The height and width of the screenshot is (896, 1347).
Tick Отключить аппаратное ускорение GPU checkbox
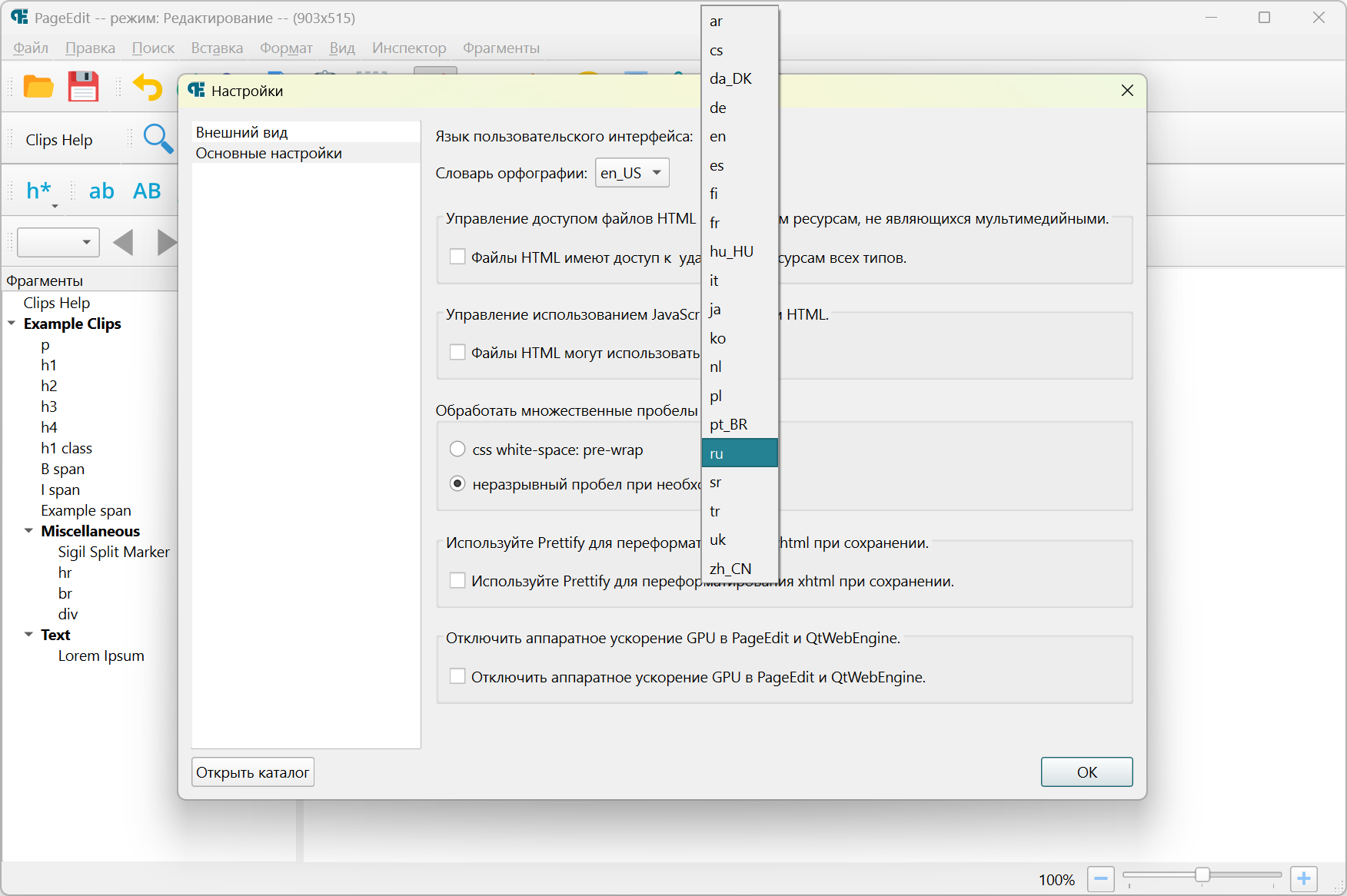pyautogui.click(x=457, y=676)
